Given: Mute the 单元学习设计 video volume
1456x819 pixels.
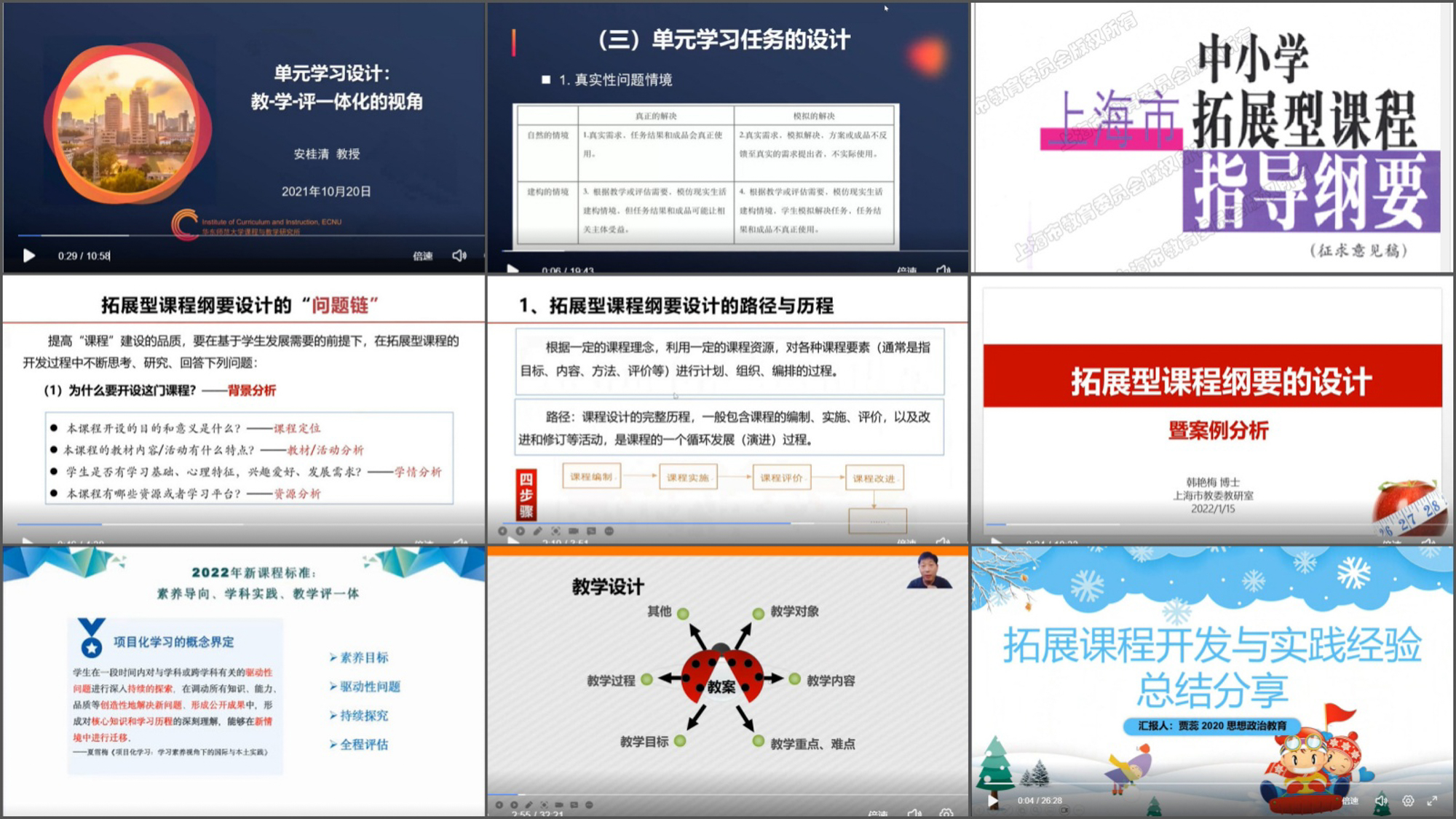Looking at the screenshot, I should pyautogui.click(x=459, y=256).
